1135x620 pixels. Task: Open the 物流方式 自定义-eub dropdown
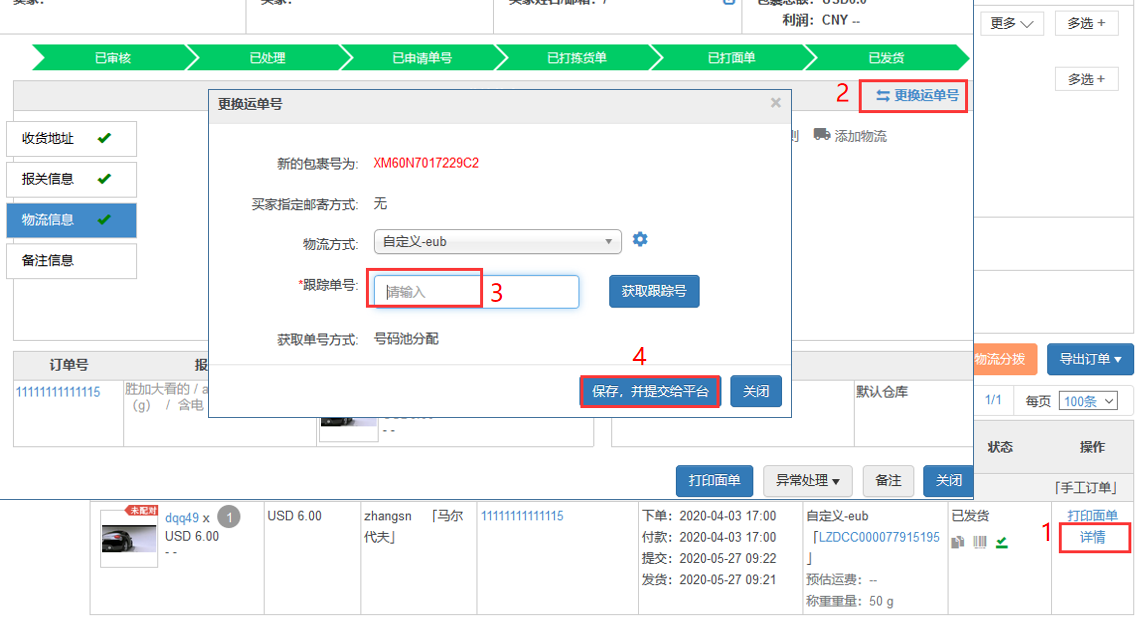tap(497, 241)
